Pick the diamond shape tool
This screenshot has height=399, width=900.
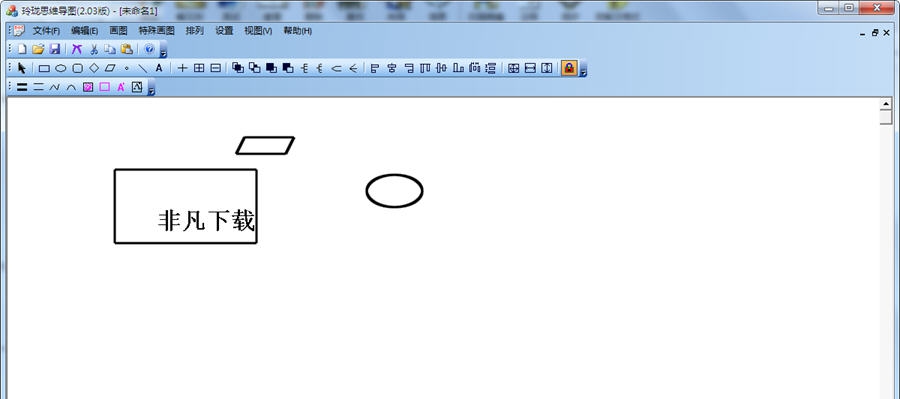[94, 68]
